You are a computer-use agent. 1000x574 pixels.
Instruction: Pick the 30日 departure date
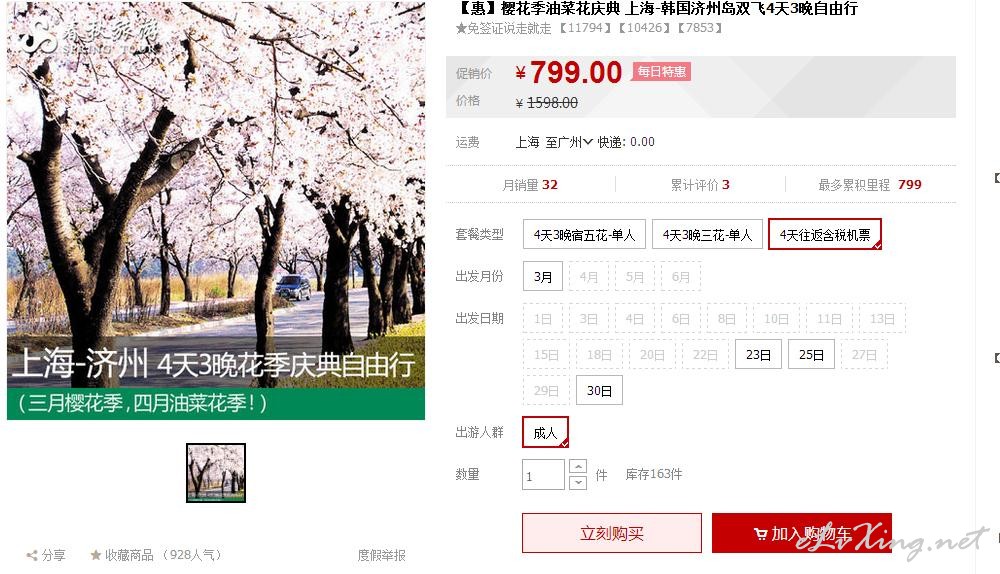tap(599, 390)
